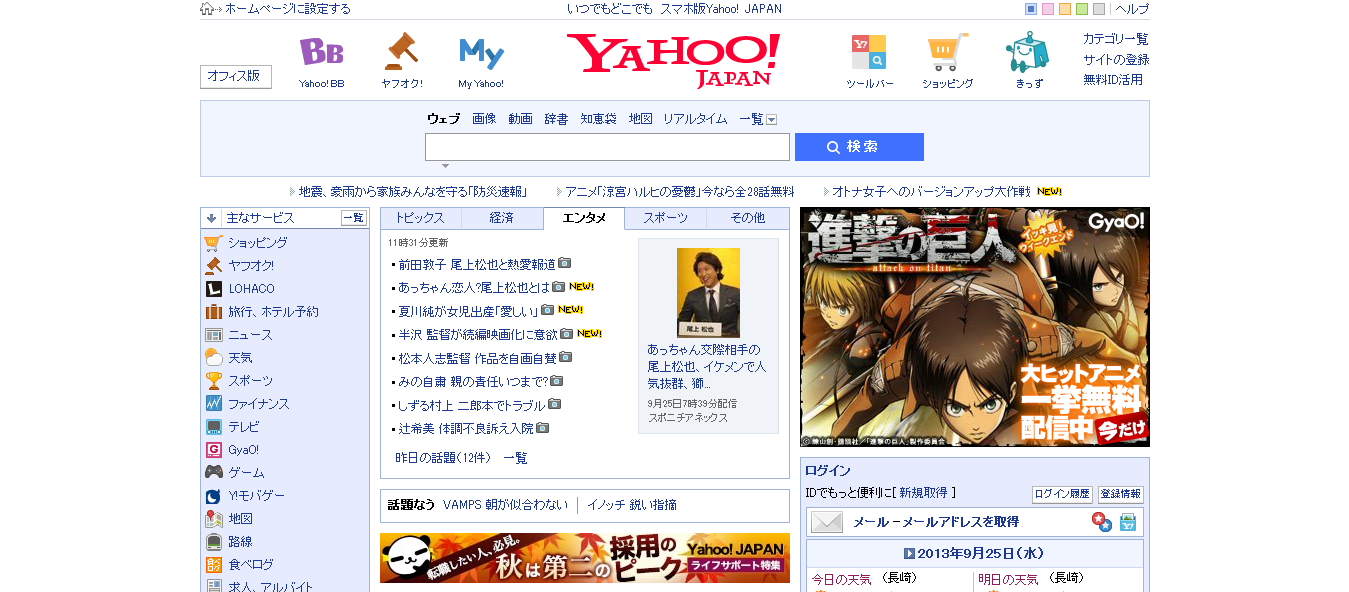Open headline 松本人志監督 作品を自画自賛
The height and width of the screenshot is (592, 1349).
tap(477, 358)
